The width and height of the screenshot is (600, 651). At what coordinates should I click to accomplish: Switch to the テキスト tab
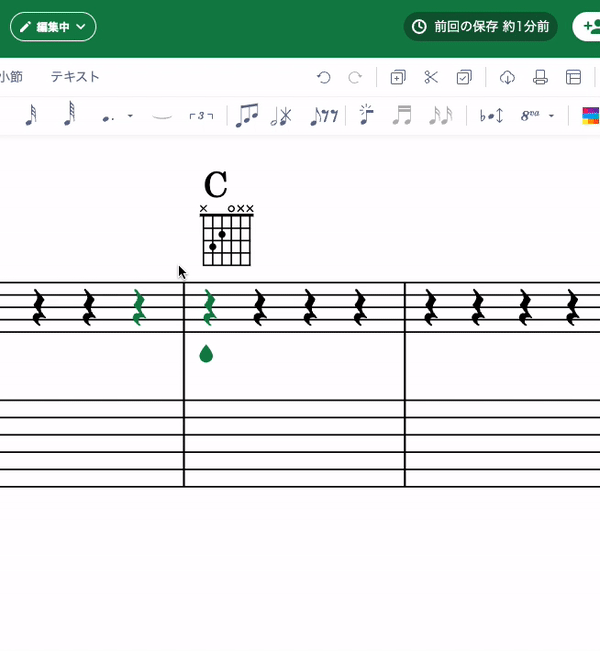click(75, 77)
